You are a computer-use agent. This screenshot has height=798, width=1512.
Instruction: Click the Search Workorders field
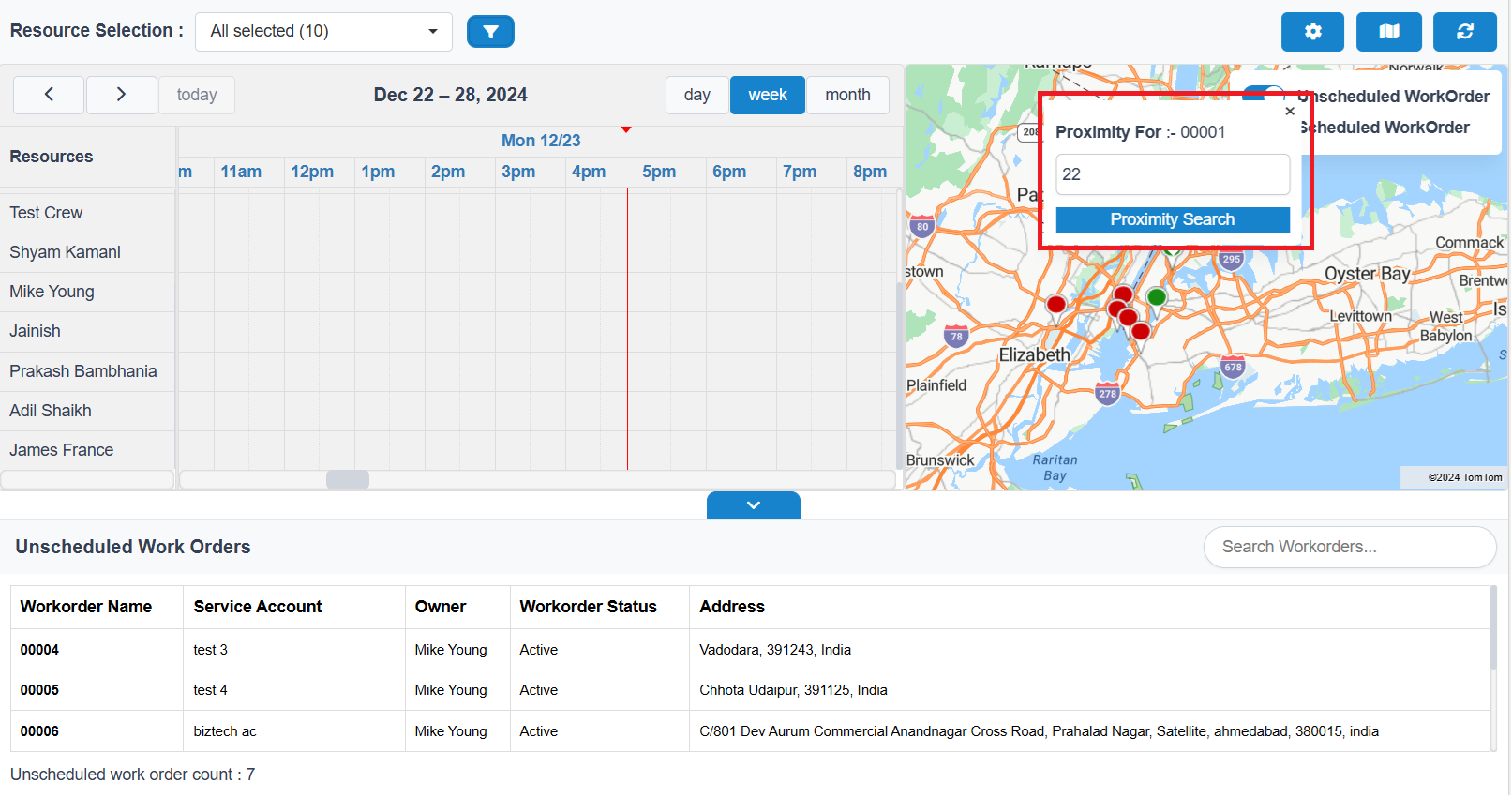click(x=1350, y=547)
